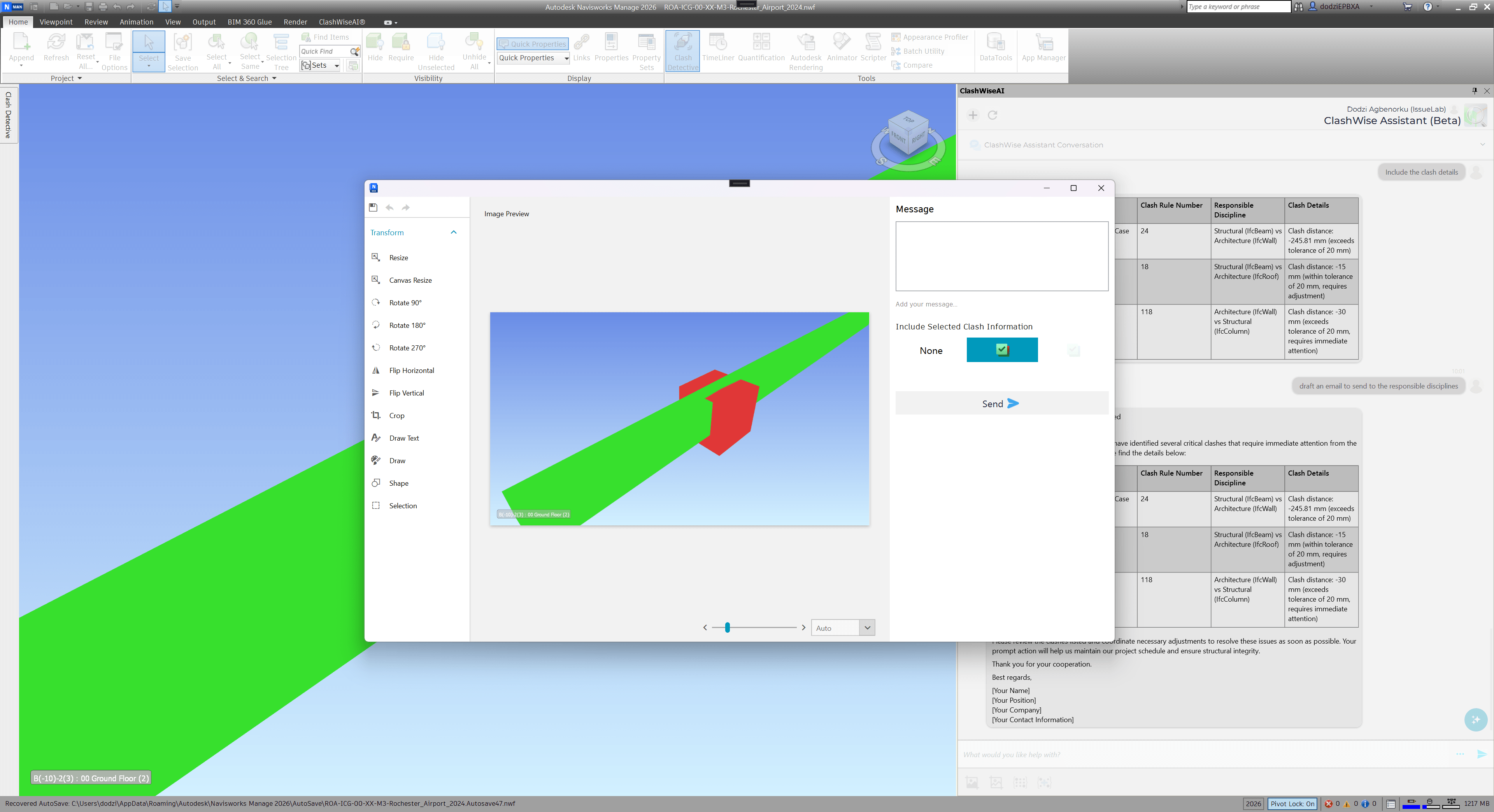Viewport: 1494px width, 812px height.
Task: Click Rotate 90° option
Action: click(x=405, y=303)
